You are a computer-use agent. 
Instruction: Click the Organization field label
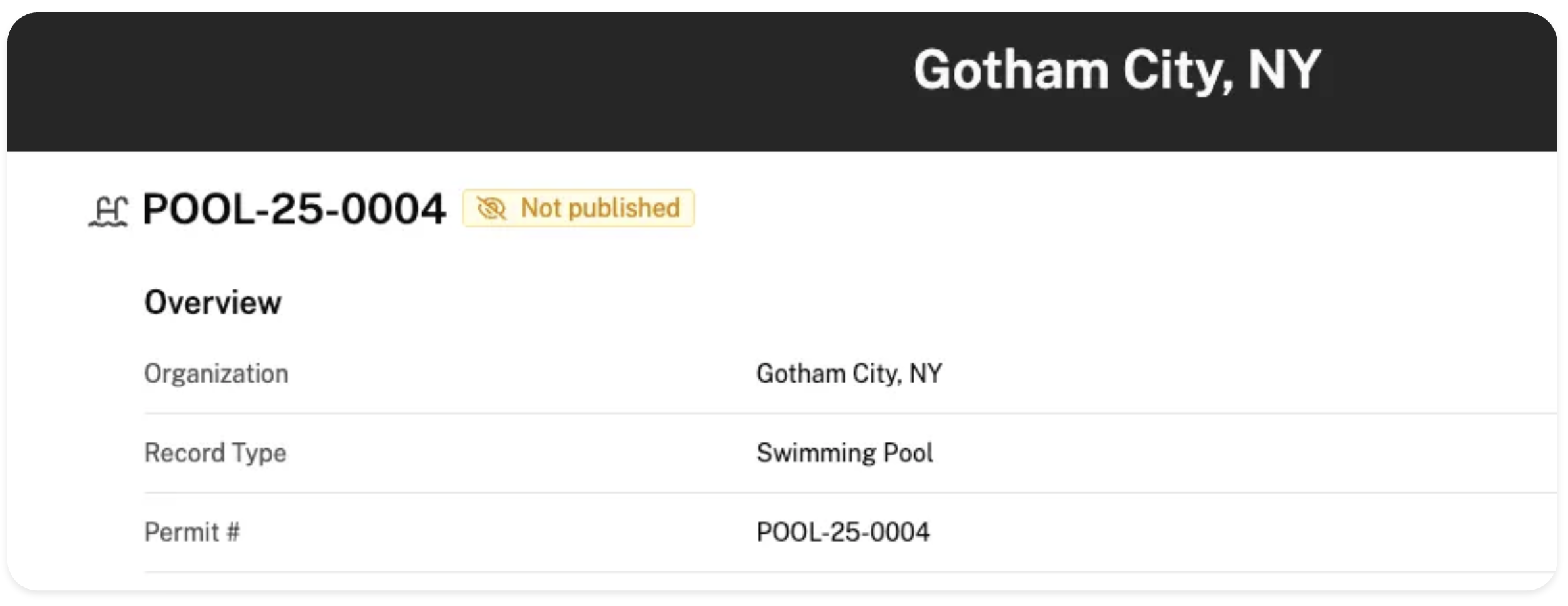[x=216, y=373]
